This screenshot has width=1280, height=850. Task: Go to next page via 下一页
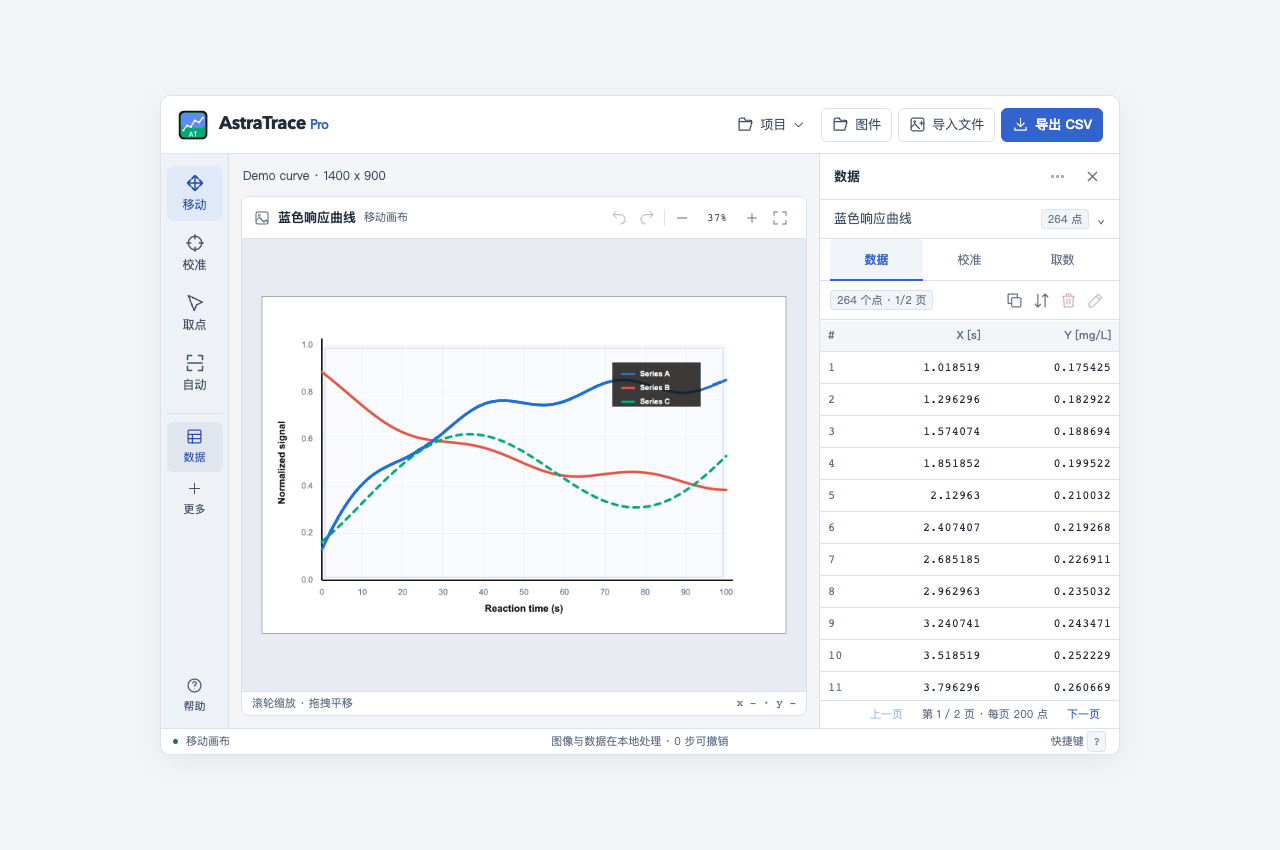pyautogui.click(x=1083, y=714)
